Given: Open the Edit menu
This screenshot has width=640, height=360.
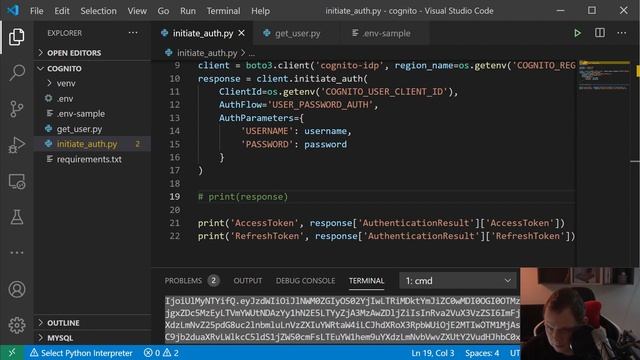Looking at the screenshot, I should (62, 11).
